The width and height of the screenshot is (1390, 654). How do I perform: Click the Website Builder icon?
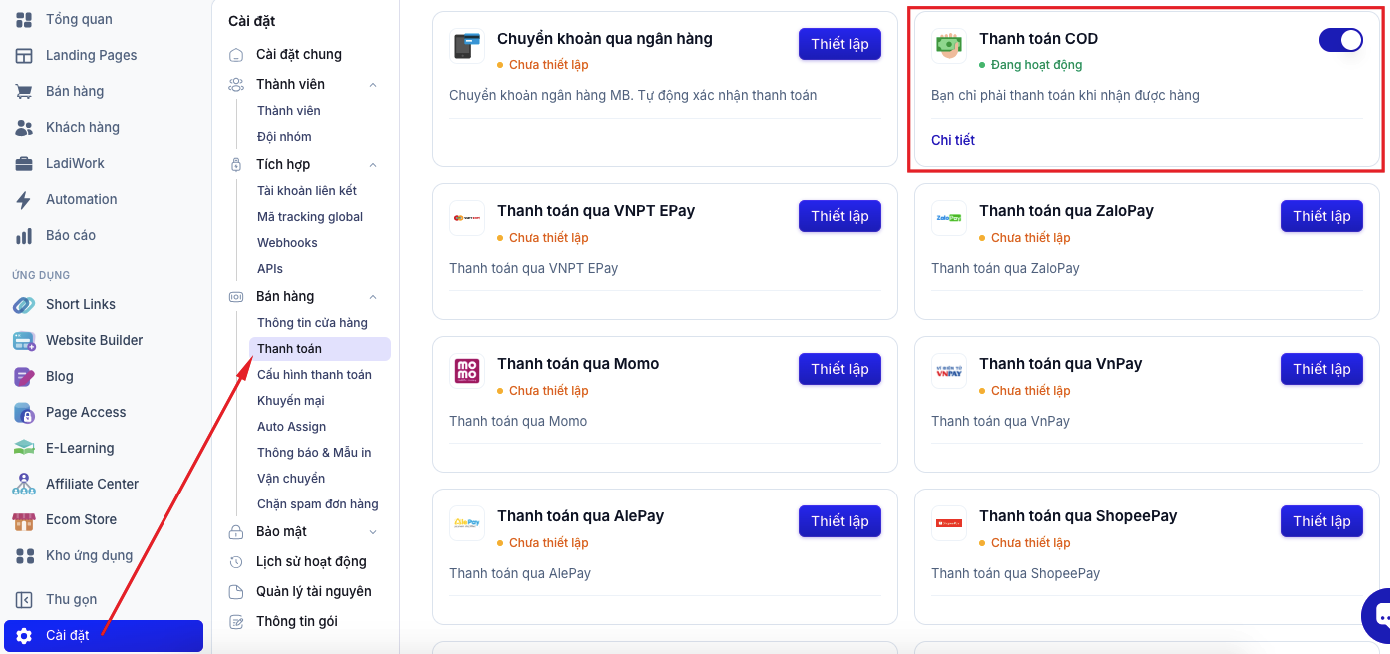click(x=24, y=340)
